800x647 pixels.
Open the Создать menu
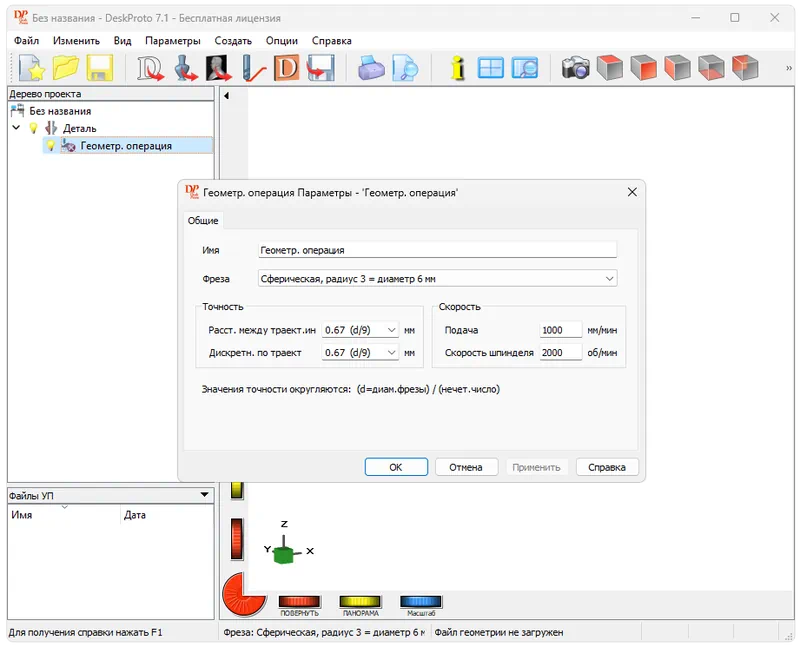233,41
